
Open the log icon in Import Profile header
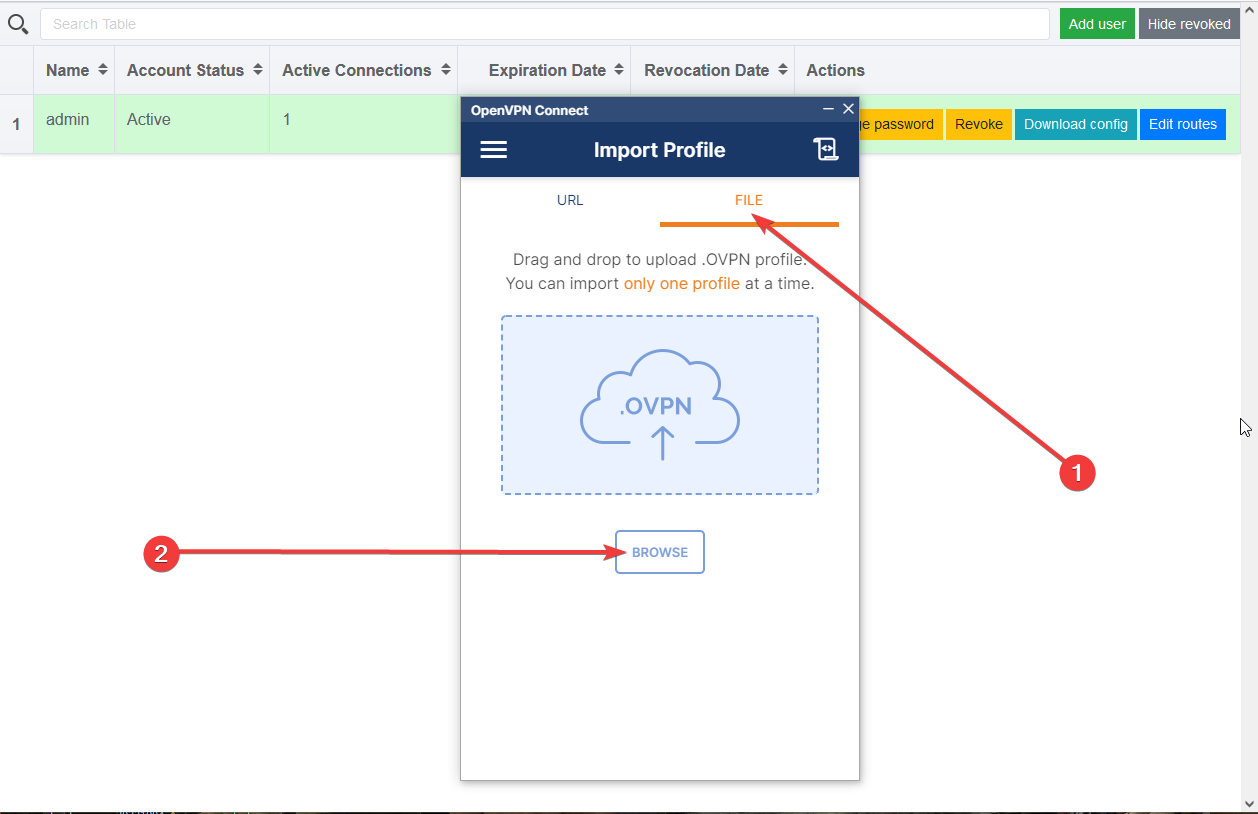[x=826, y=150]
